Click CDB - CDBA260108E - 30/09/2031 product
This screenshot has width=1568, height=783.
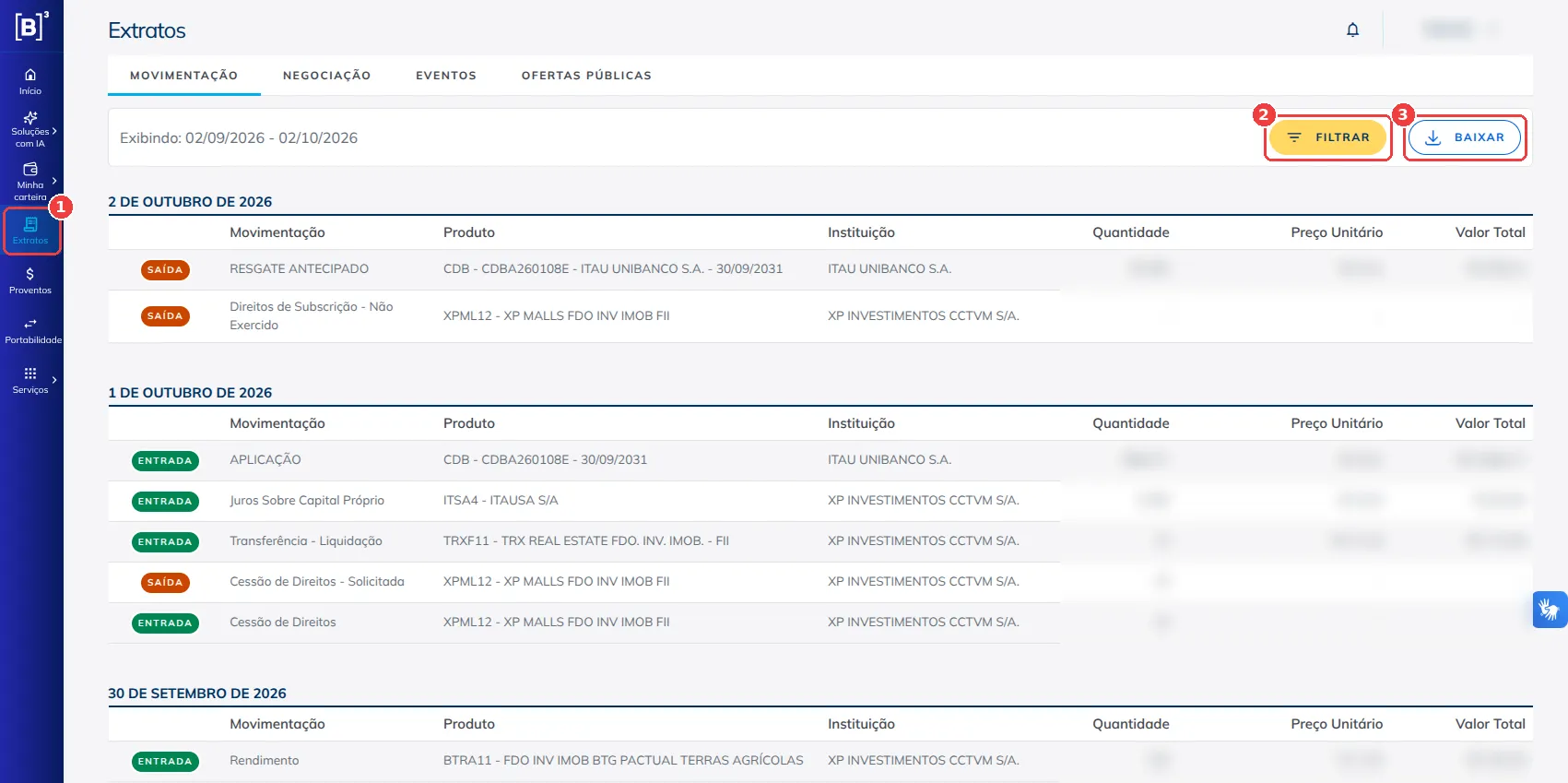tap(546, 460)
